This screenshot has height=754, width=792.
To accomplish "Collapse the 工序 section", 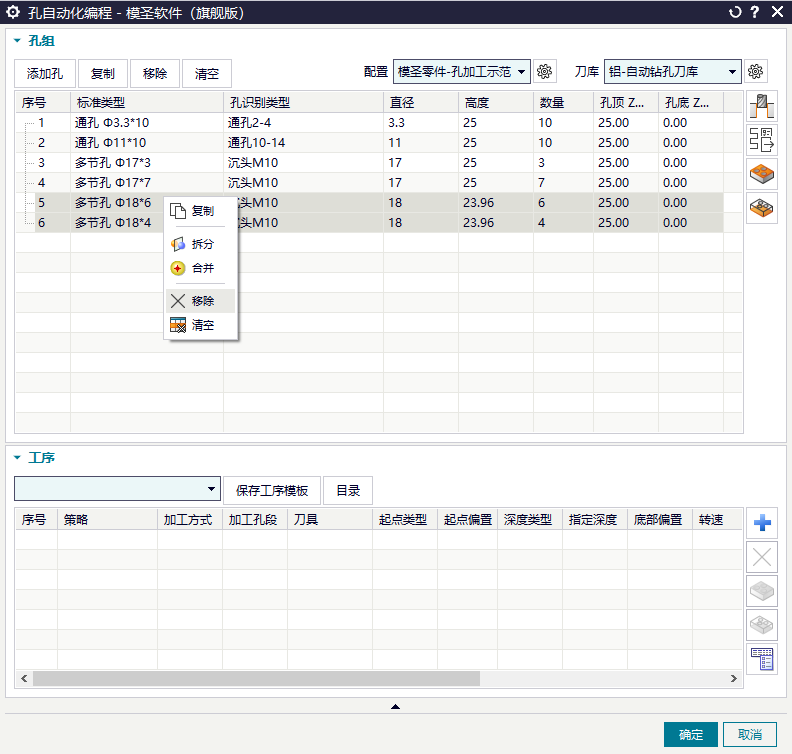I will (17, 458).
